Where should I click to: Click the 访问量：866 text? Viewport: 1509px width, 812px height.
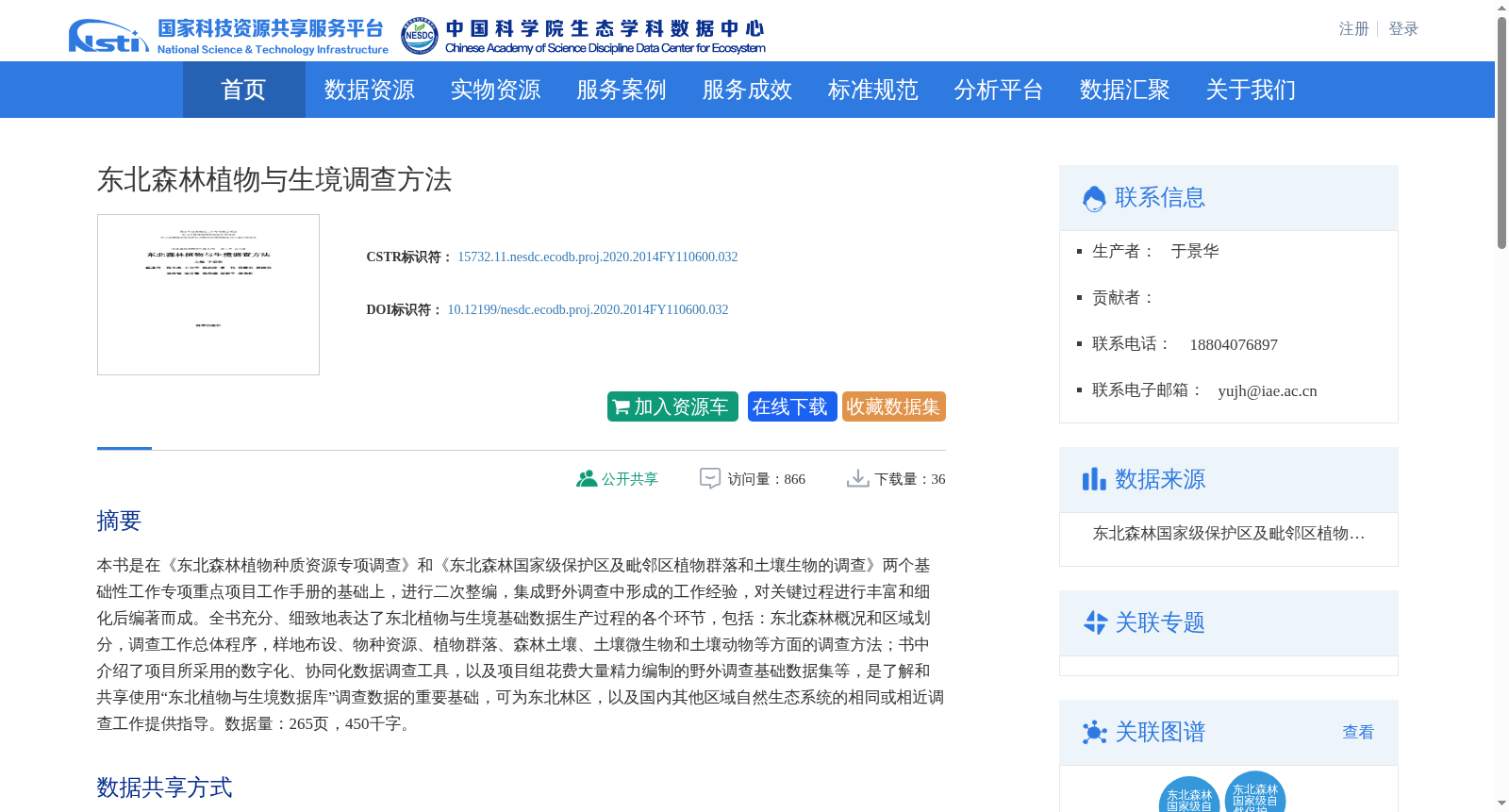point(767,479)
